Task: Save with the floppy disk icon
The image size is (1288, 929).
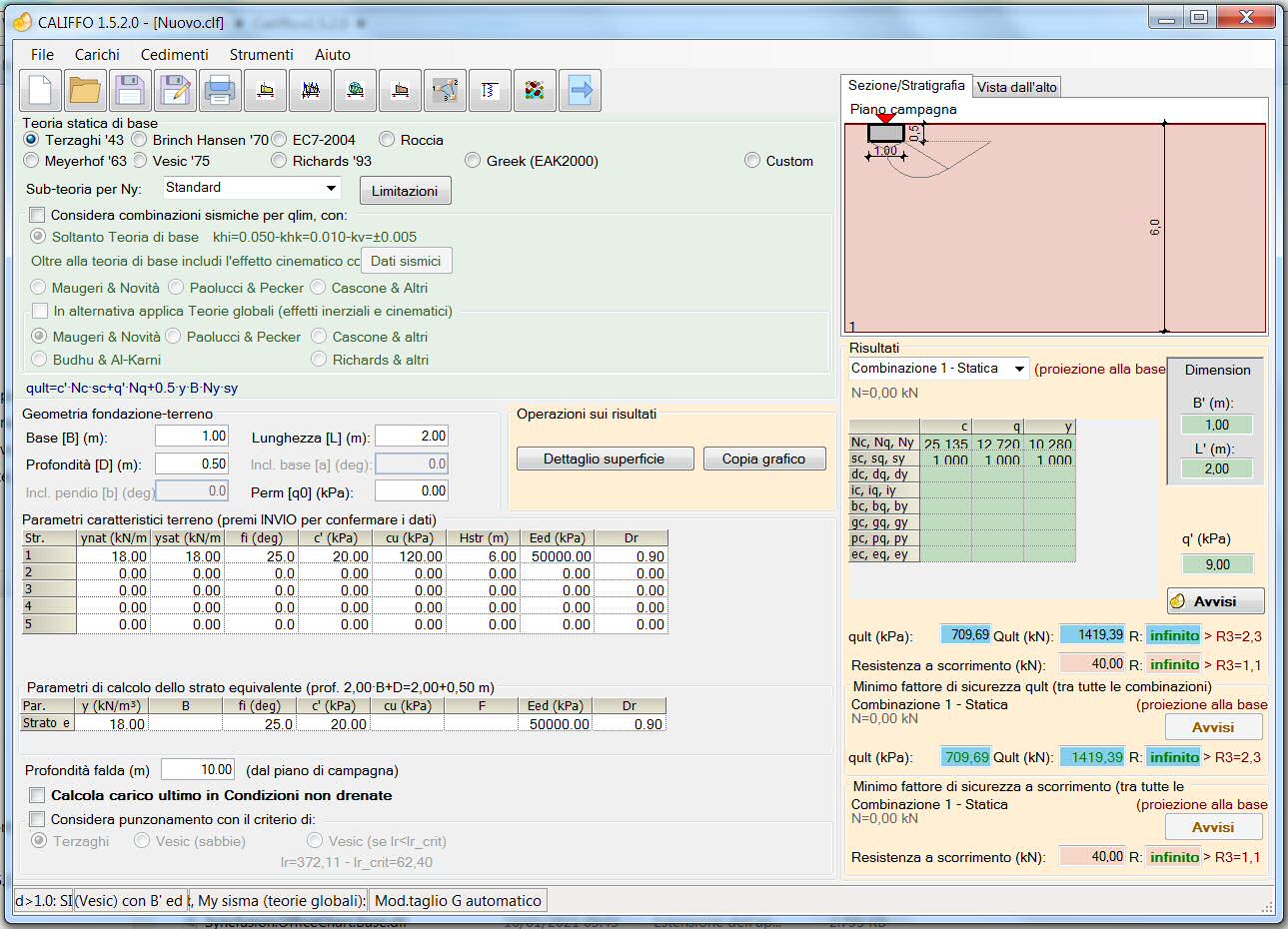Action: click(130, 90)
